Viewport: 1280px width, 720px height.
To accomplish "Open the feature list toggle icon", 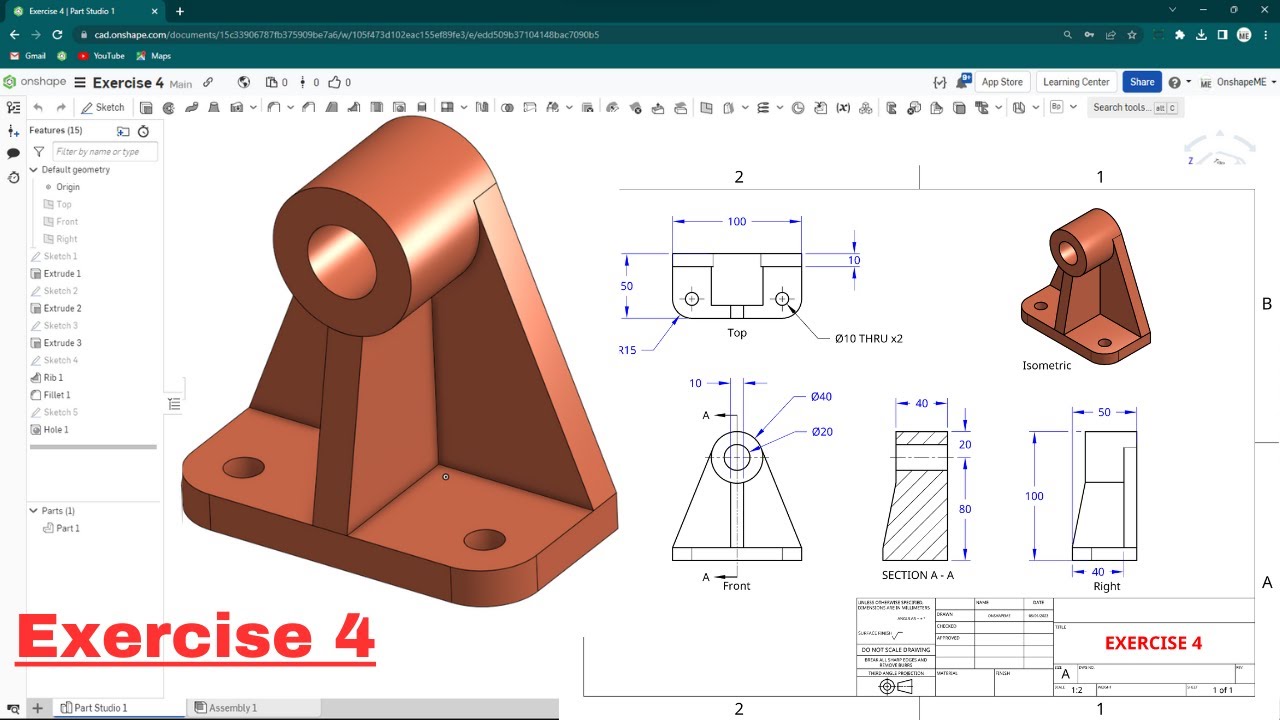I will click(x=13, y=108).
